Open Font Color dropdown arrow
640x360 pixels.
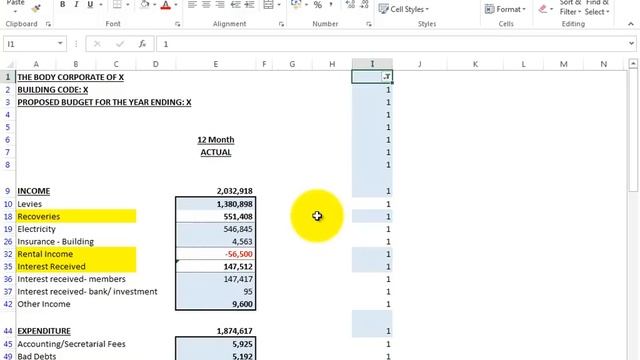[x=176, y=5]
